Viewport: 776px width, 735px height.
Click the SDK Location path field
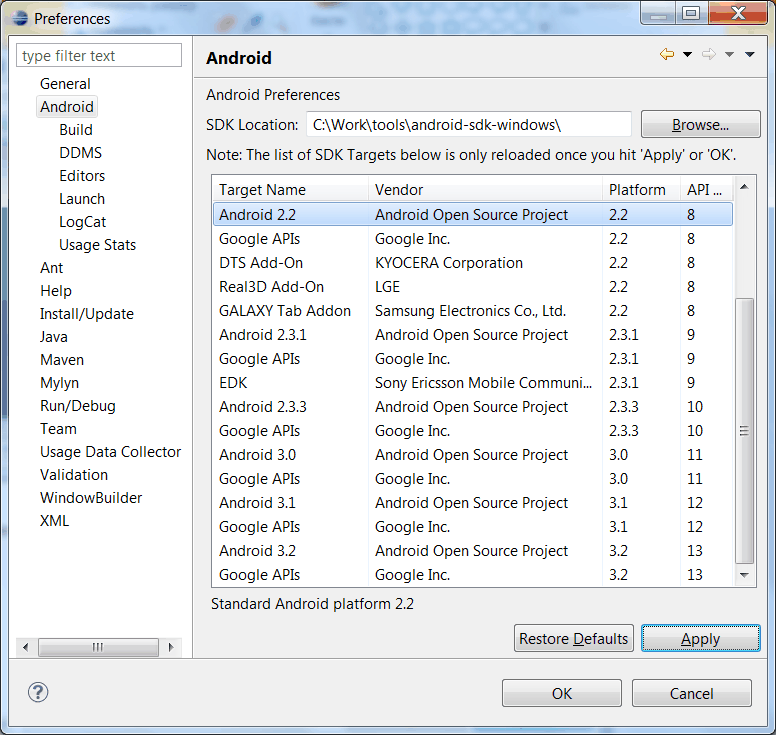tap(469, 124)
